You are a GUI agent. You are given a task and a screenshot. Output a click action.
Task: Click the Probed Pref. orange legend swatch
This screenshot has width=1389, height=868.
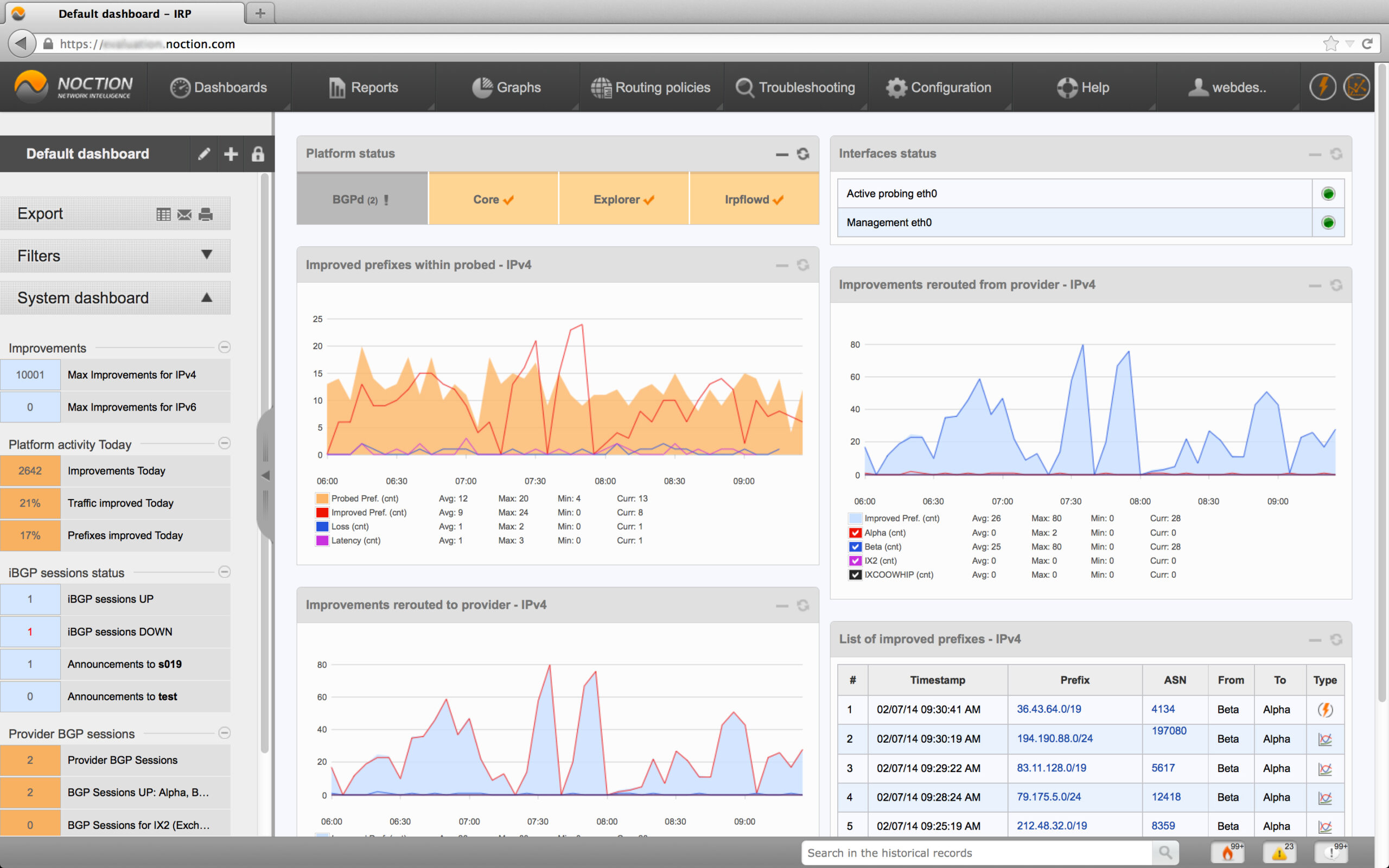322,499
